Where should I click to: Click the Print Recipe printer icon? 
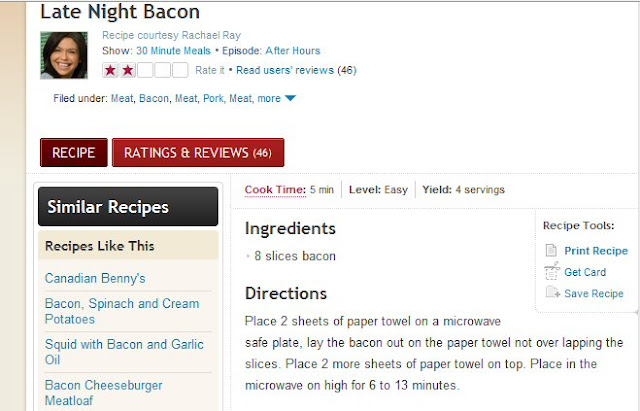(x=551, y=251)
